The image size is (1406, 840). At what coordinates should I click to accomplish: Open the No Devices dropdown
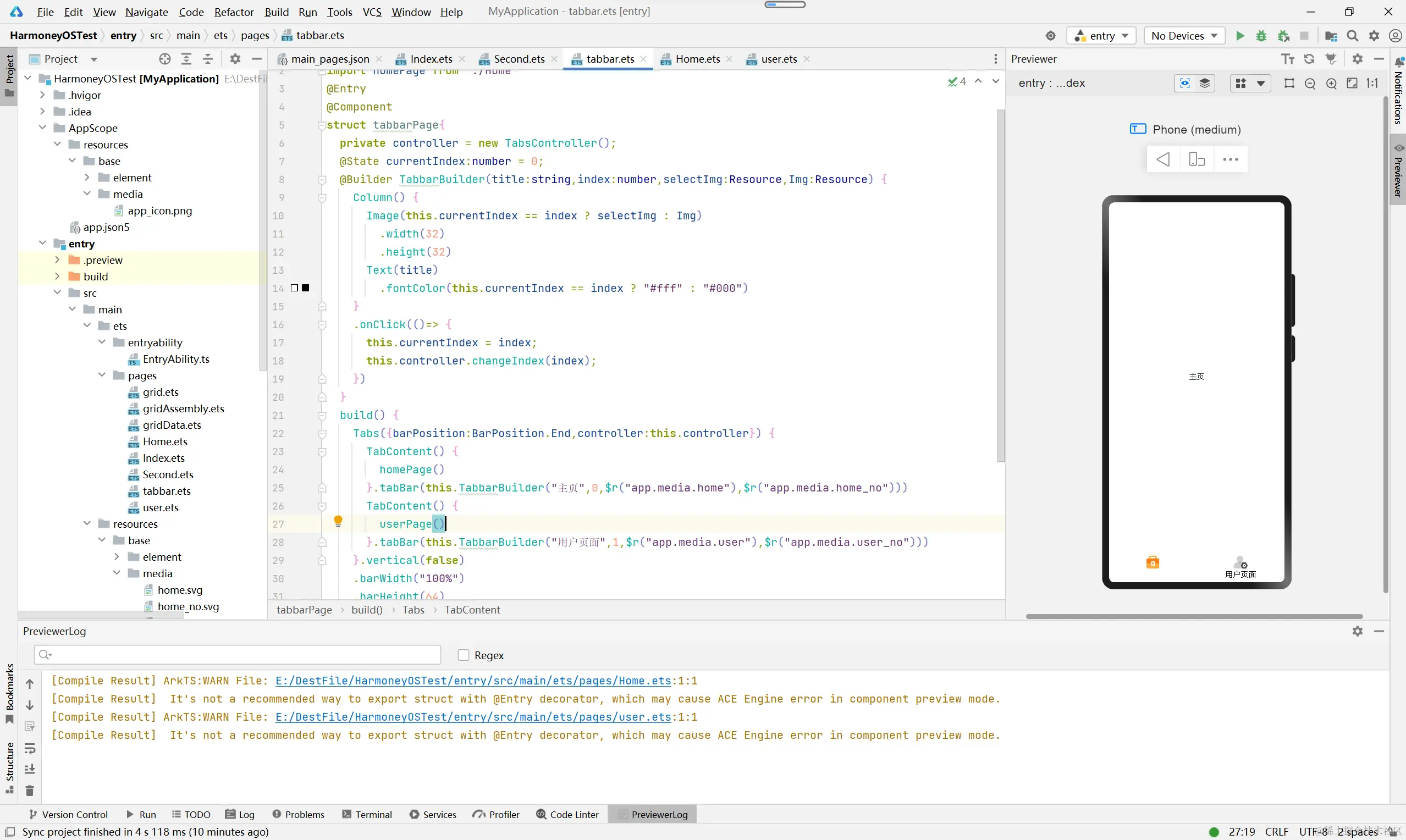pos(1184,36)
